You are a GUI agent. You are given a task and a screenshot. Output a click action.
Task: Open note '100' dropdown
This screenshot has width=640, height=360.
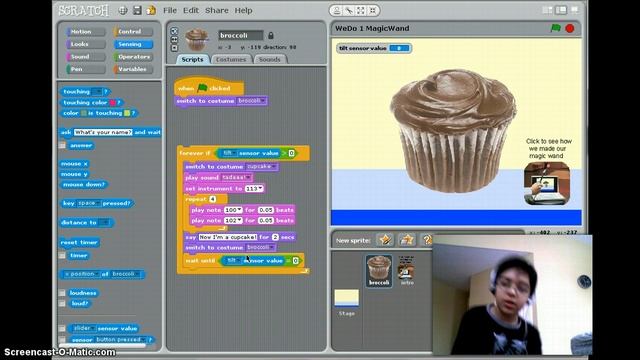point(233,210)
